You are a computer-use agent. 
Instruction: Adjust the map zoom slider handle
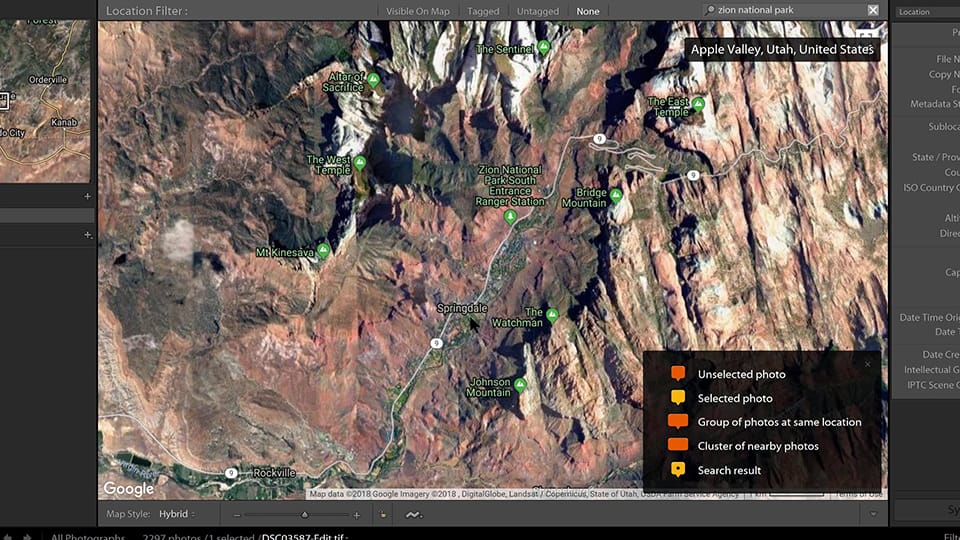304,515
